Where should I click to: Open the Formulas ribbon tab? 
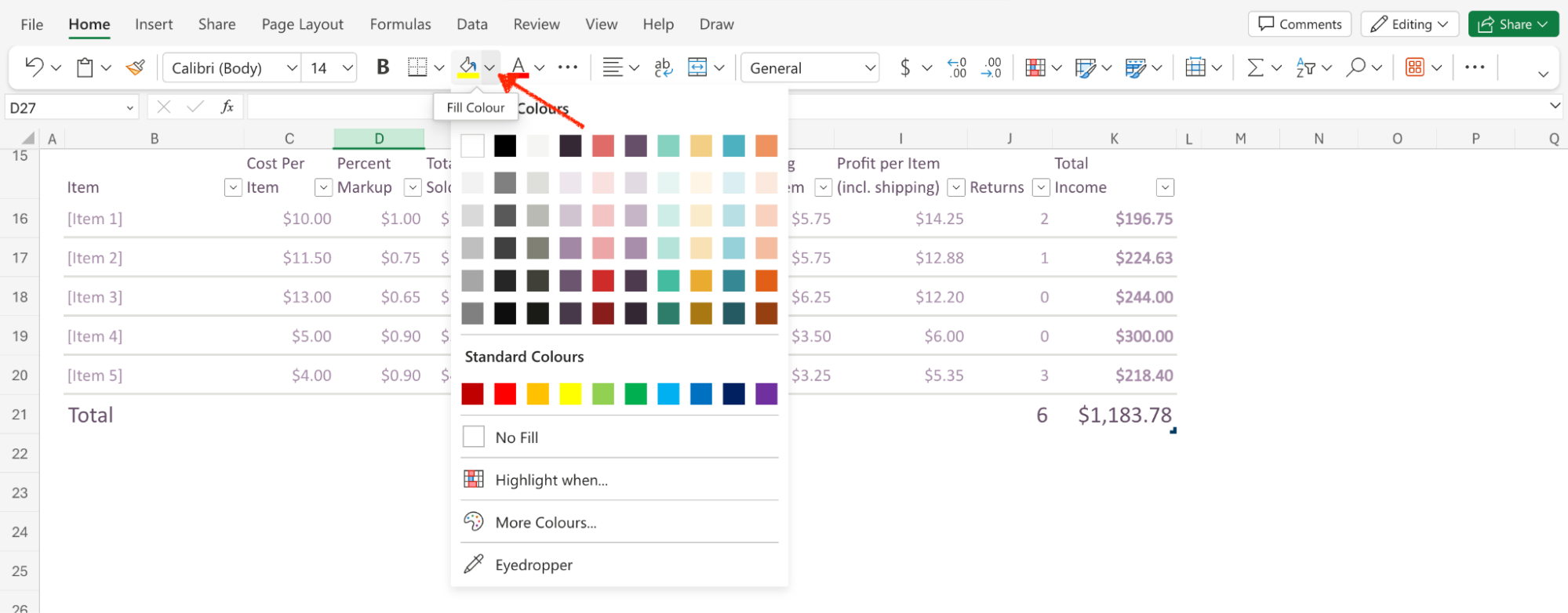pos(400,24)
